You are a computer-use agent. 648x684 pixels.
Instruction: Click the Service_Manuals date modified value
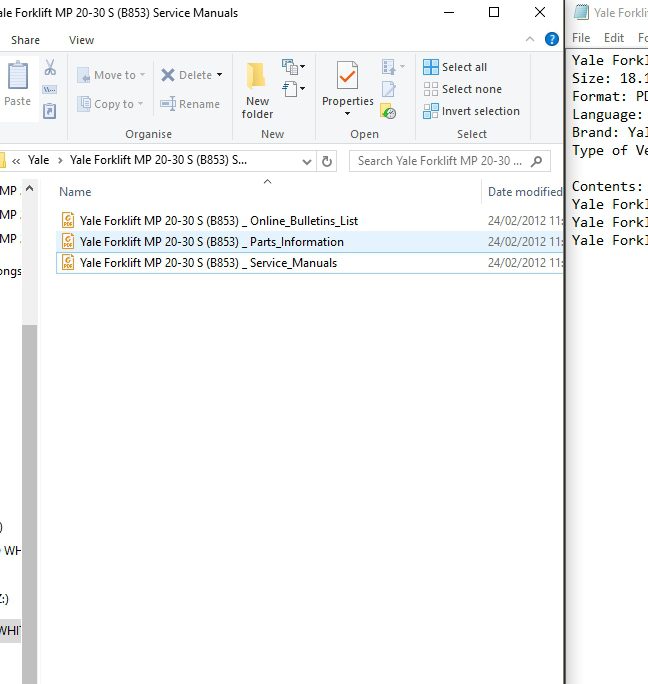(x=525, y=263)
